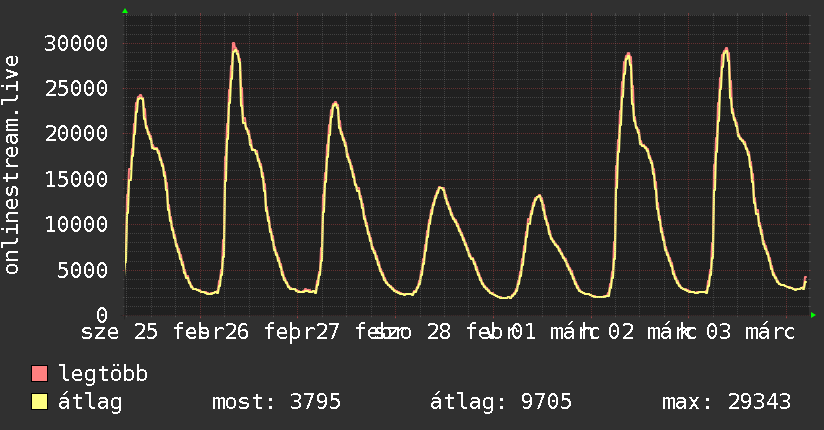Click the 10000 y-axis label
This screenshot has height=430, width=824.
76,224
